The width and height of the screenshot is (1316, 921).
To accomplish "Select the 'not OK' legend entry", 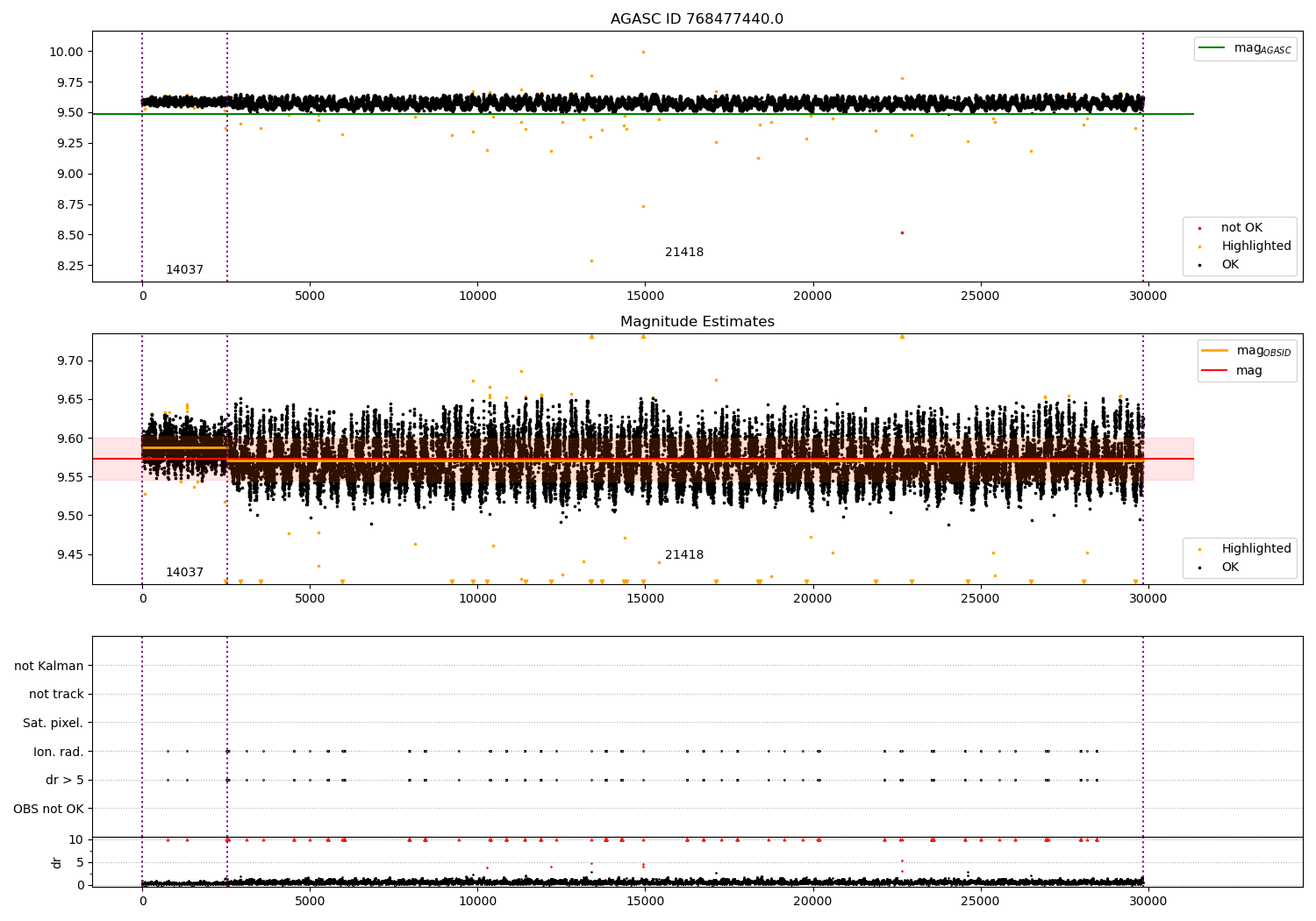I will [1230, 228].
